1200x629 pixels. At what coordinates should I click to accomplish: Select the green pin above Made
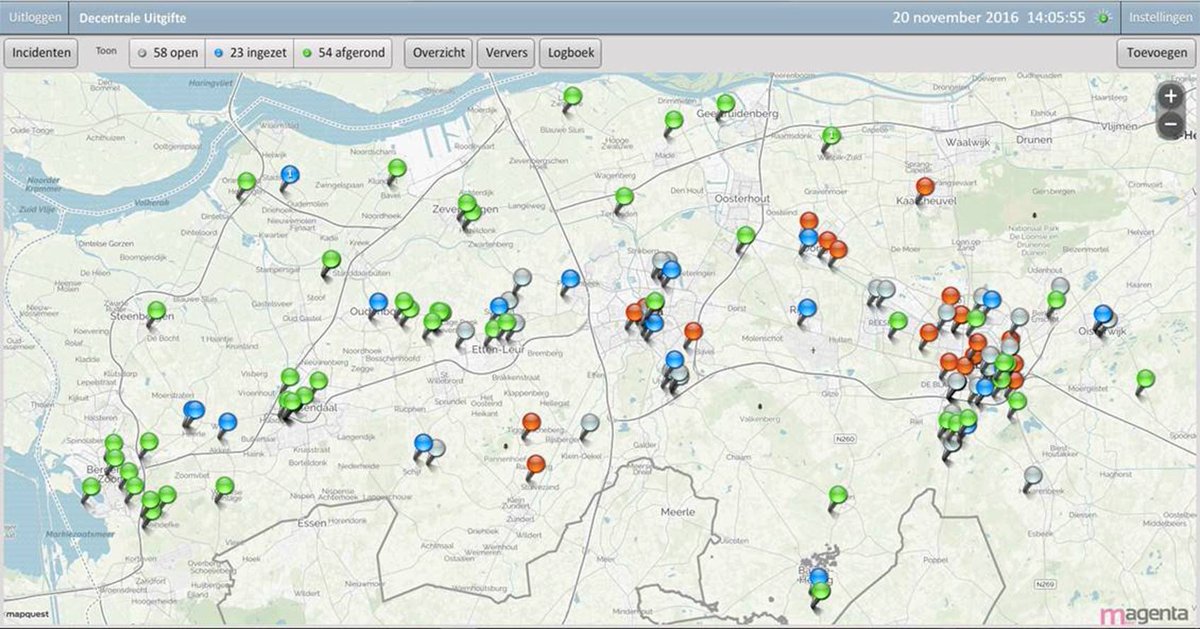pyautogui.click(x=674, y=120)
